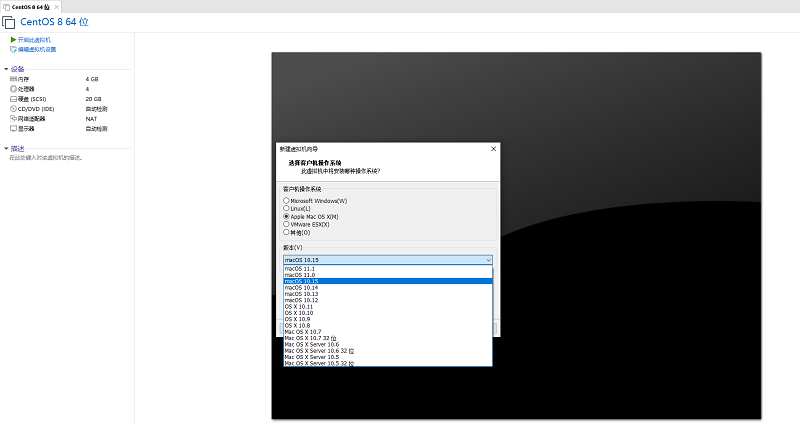The width and height of the screenshot is (800, 424).
Task: Select the 内存 device row label
Action: (23, 79)
